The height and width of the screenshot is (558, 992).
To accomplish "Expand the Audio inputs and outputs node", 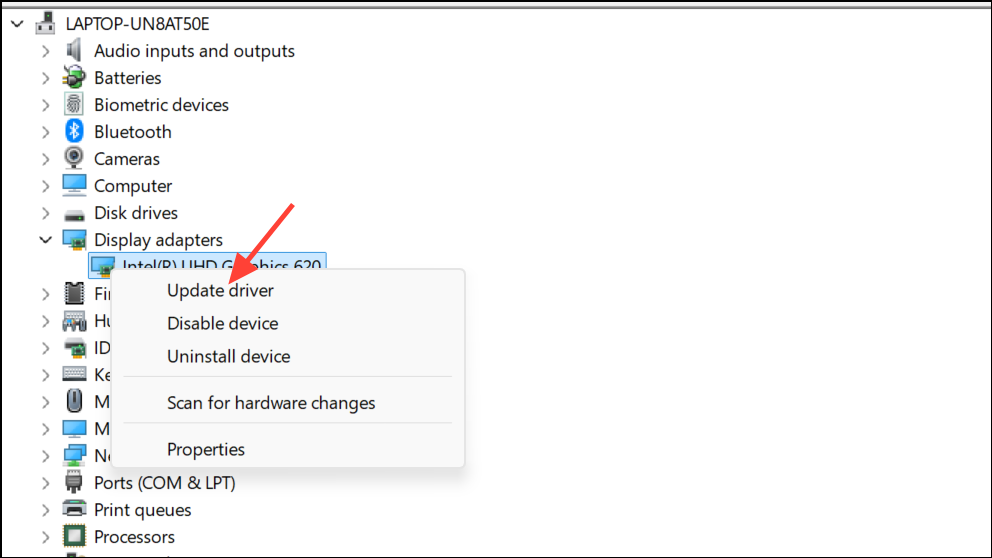I will [x=45, y=50].
